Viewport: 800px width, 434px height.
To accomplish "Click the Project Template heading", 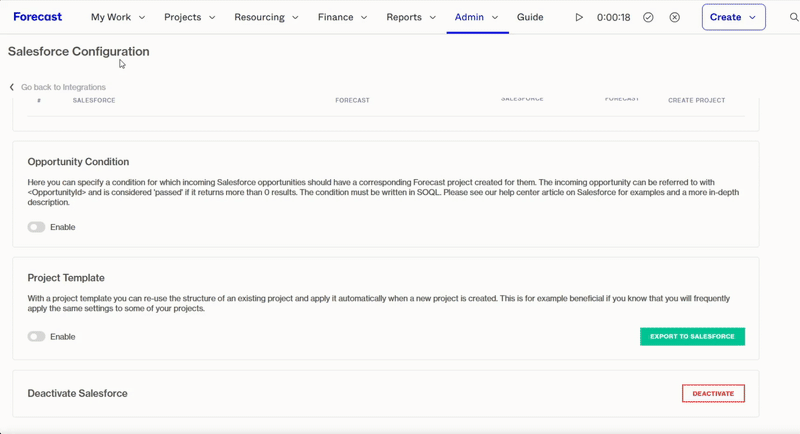I will coord(66,278).
